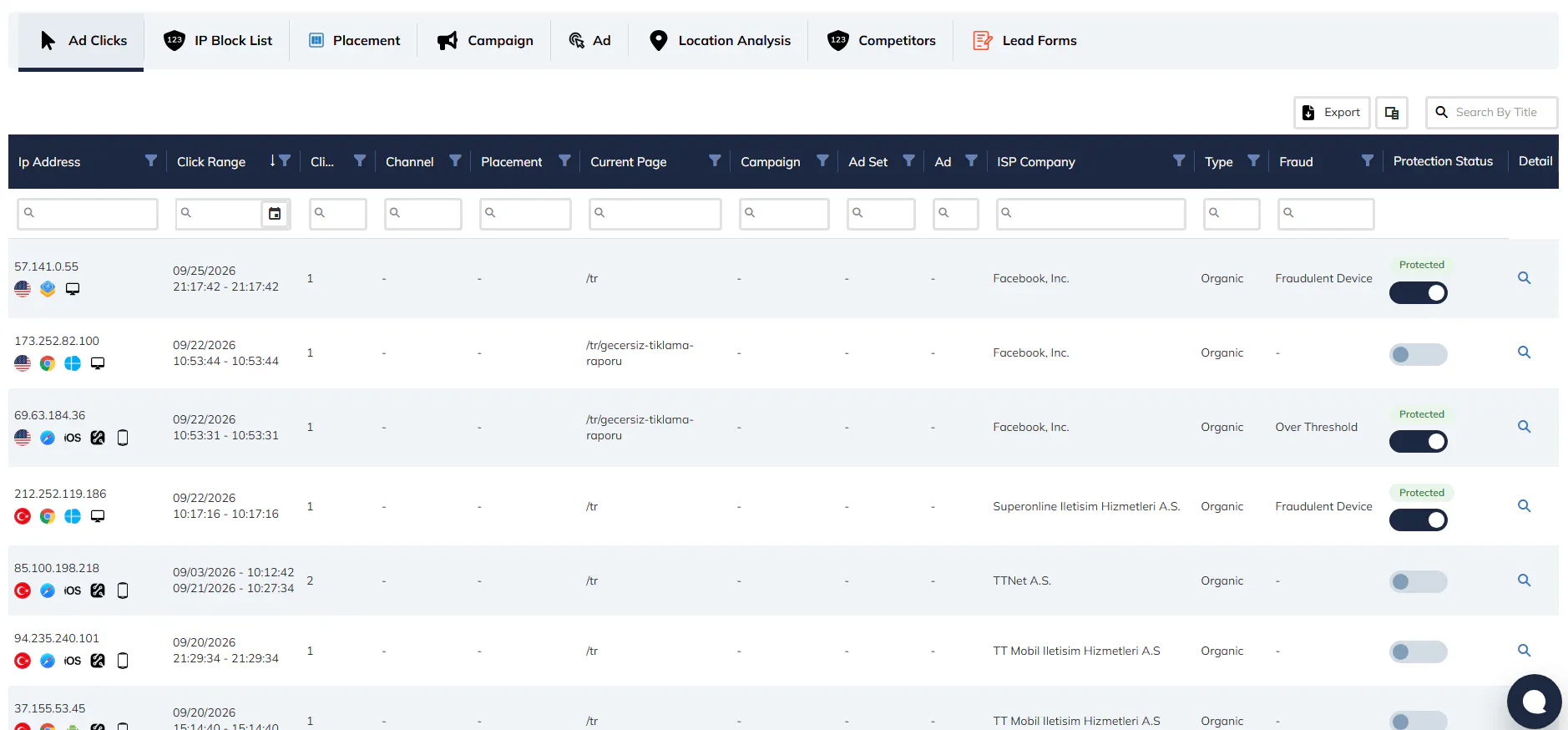Toggle protection slider for 94.235.240.101
The width and height of the screenshot is (1568, 730).
(x=1418, y=651)
